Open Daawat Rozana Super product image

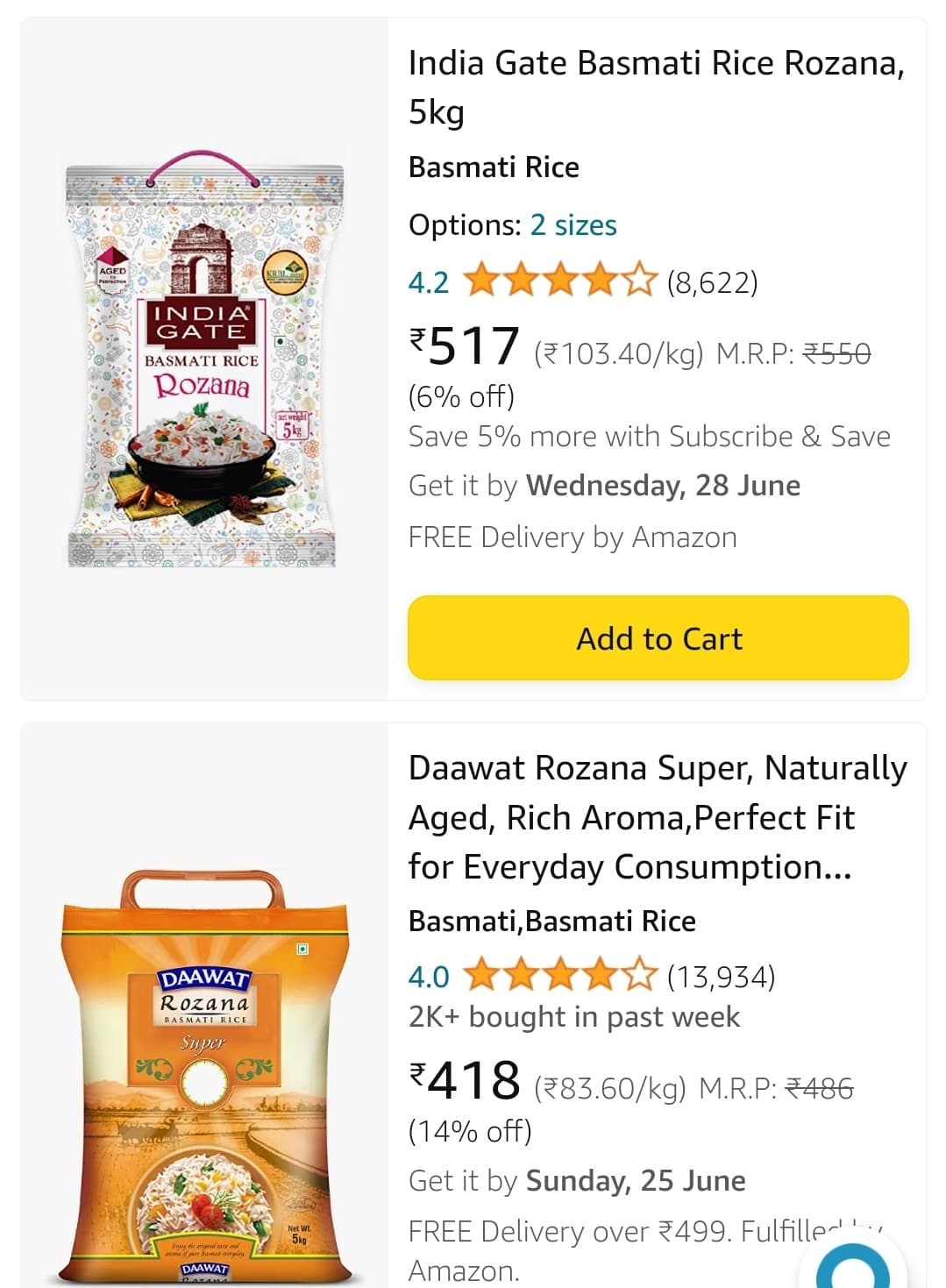pyautogui.click(x=204, y=1074)
